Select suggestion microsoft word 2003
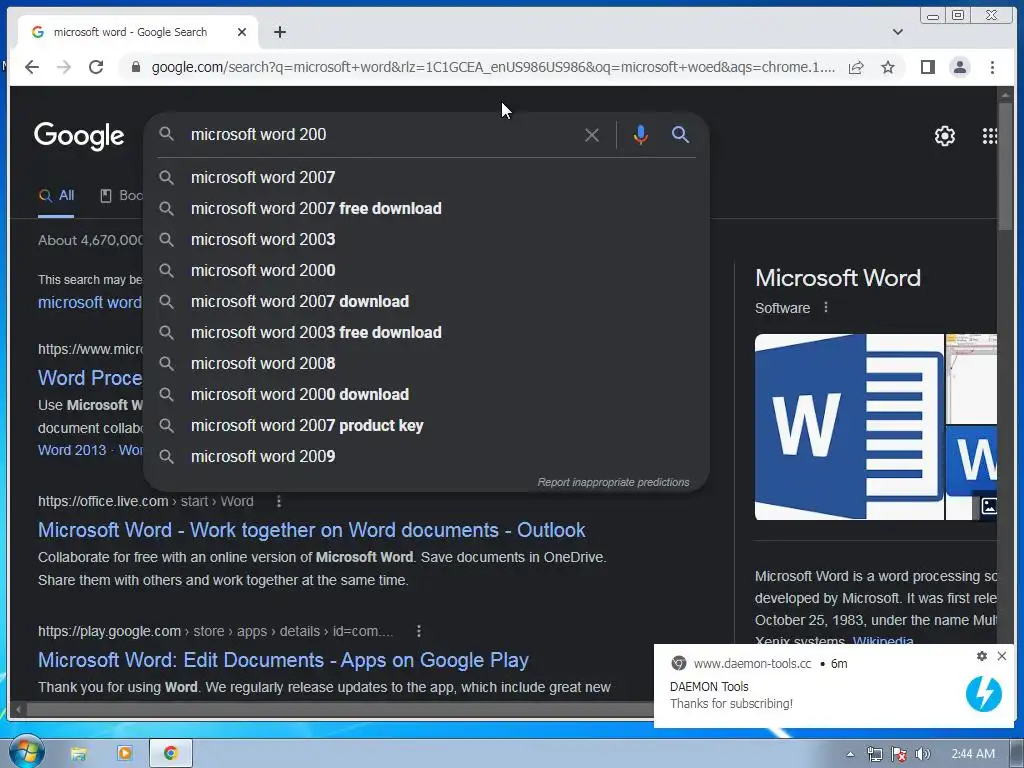1024x768 pixels. 426,239
